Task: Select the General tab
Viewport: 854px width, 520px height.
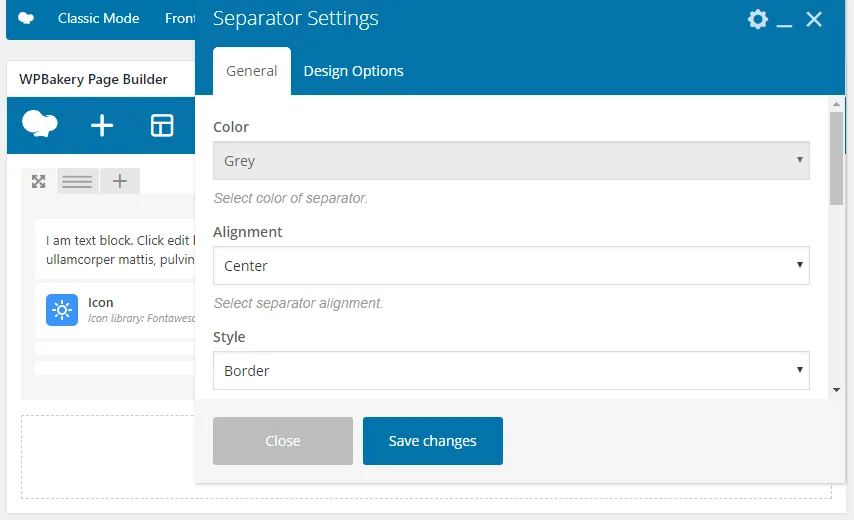Action: [252, 71]
